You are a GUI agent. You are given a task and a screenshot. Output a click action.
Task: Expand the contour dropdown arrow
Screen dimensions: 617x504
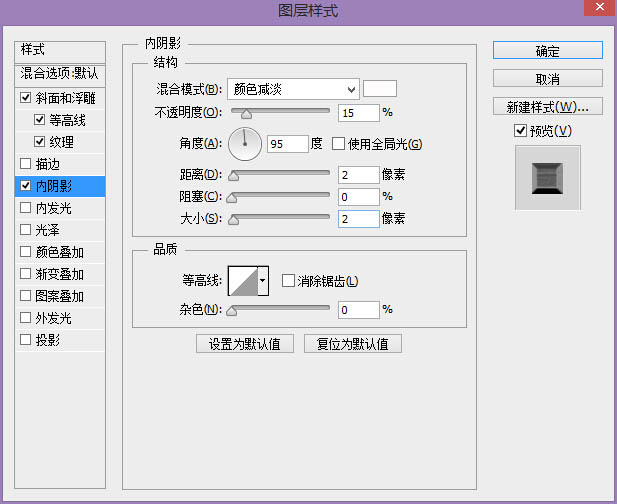pyautogui.click(x=263, y=282)
